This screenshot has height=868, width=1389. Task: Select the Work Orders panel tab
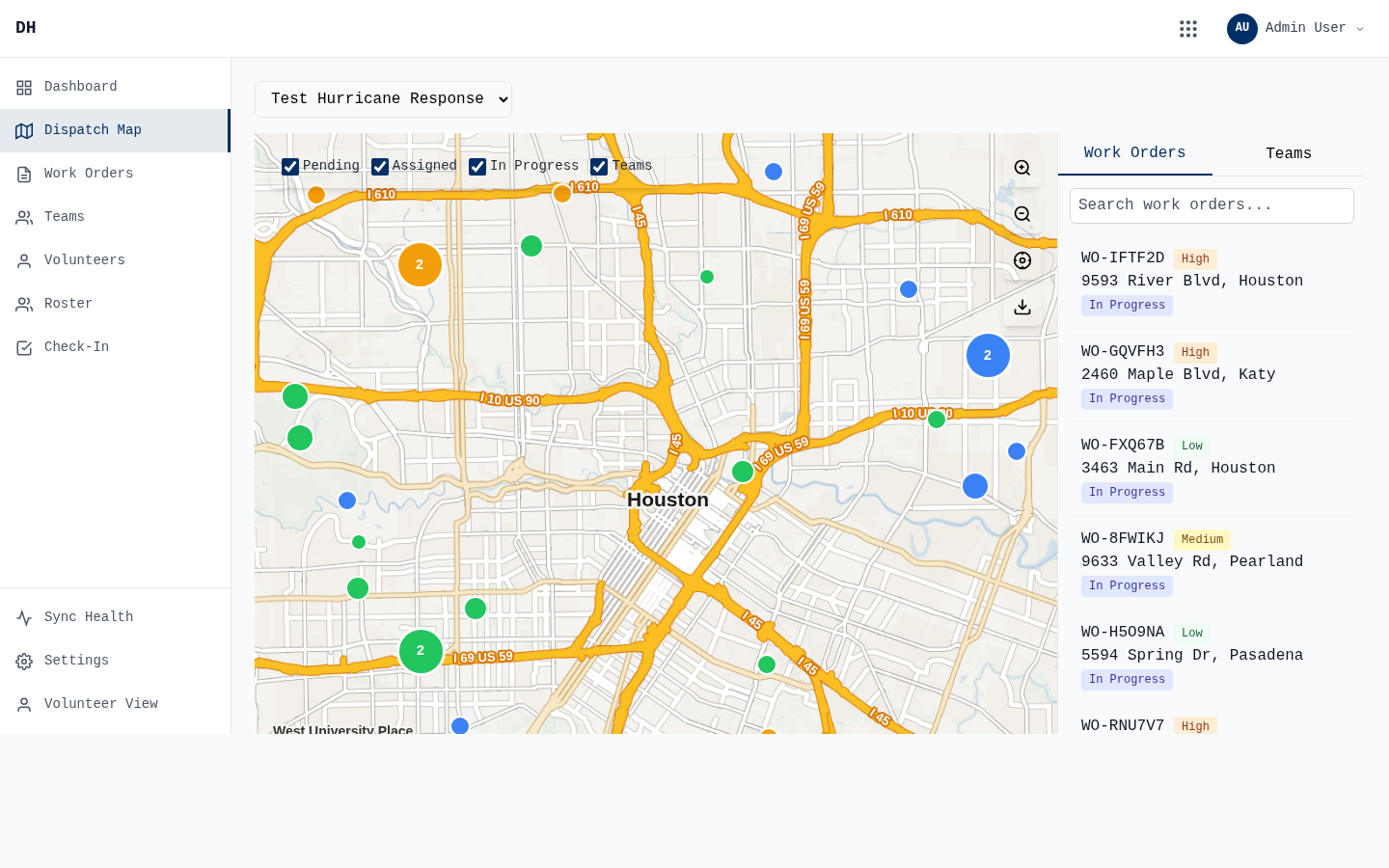click(1134, 151)
